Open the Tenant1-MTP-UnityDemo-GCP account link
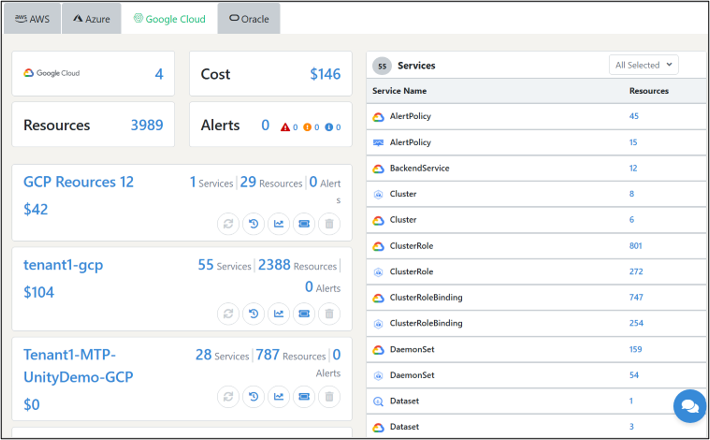Viewport: 710px width, 440px height. point(78,366)
